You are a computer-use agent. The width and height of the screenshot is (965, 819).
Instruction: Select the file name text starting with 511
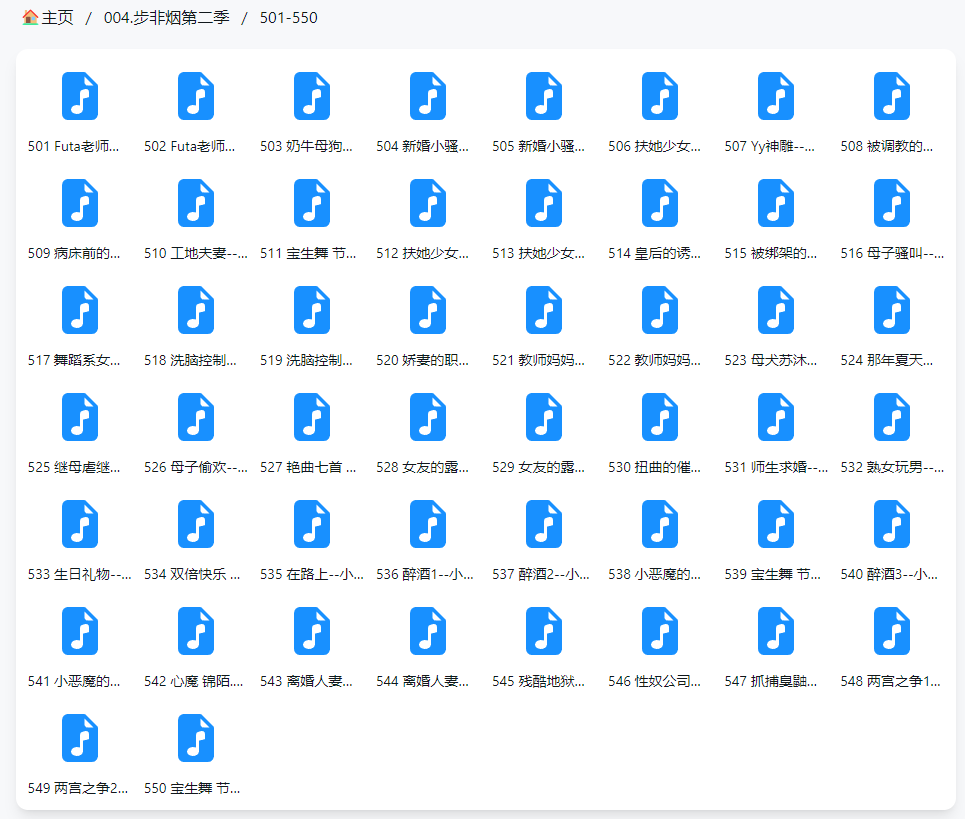point(312,253)
